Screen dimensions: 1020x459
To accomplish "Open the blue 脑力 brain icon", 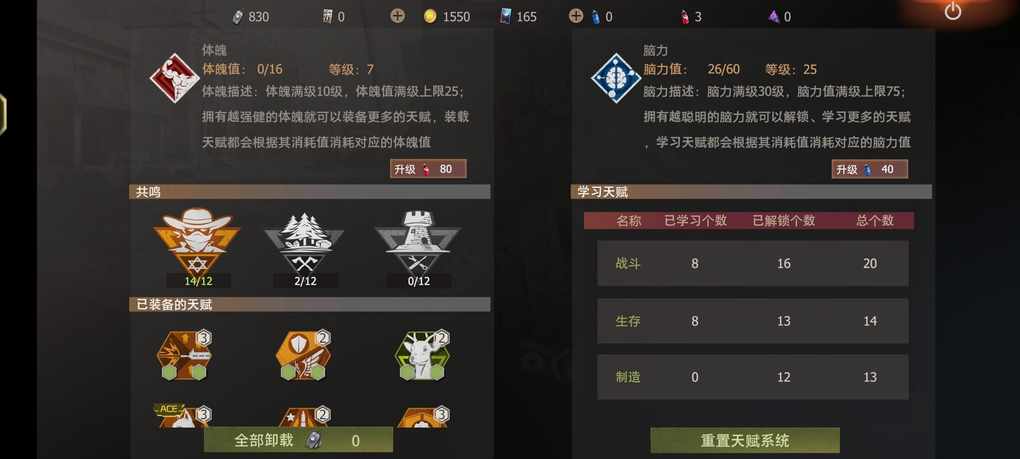I will 615,77.
